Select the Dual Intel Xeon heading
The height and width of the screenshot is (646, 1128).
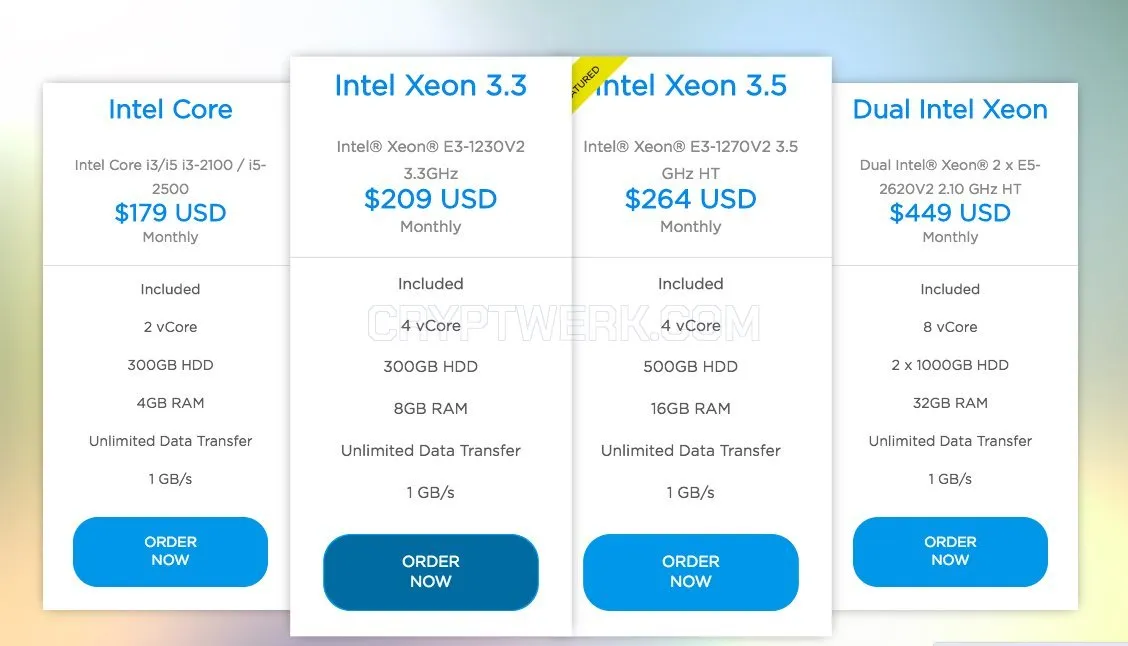coord(950,109)
